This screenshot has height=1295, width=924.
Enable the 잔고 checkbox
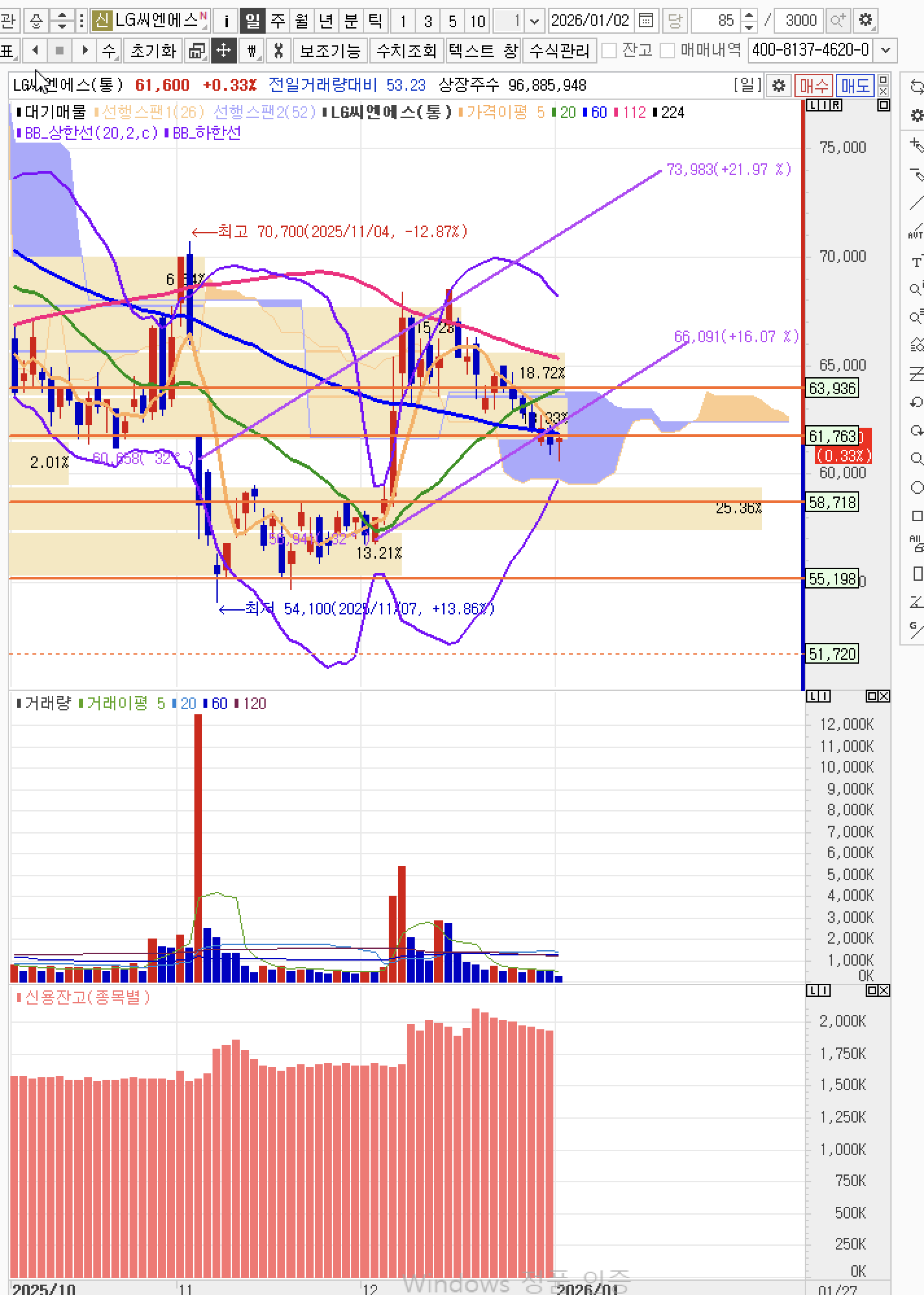click(x=609, y=51)
